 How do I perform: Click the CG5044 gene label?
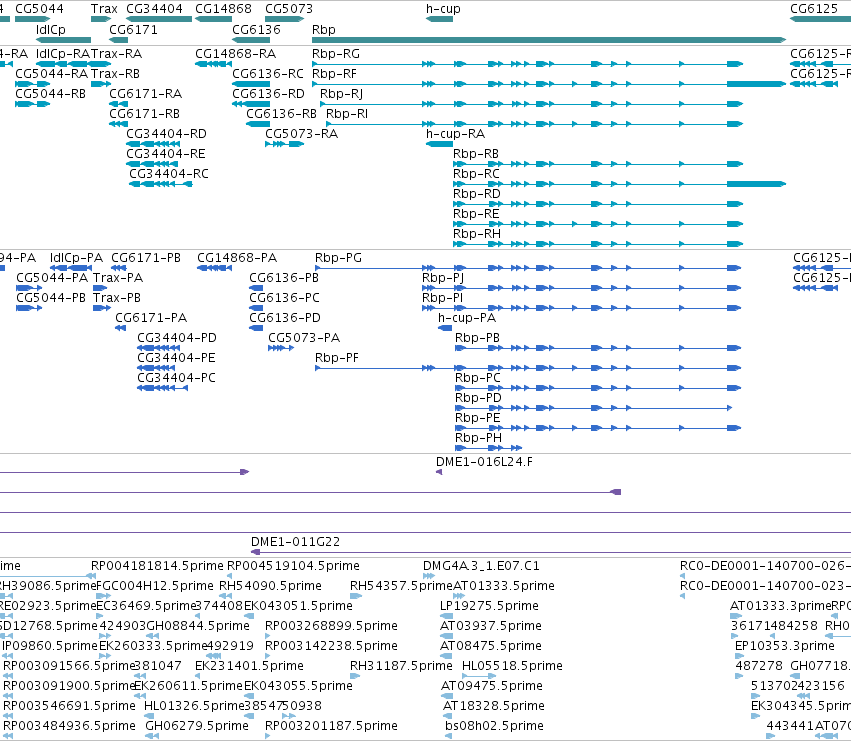[39, 9]
